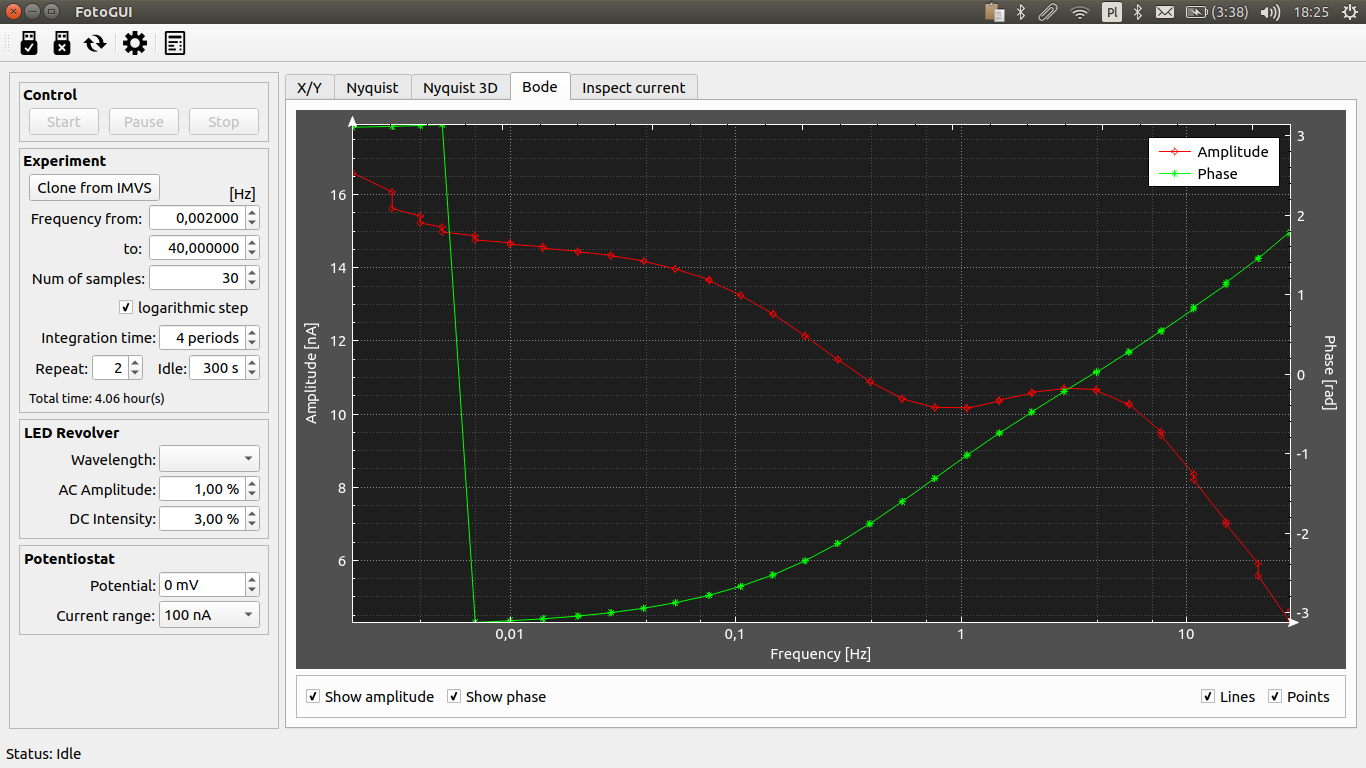Select the Bode tab

click(x=540, y=86)
